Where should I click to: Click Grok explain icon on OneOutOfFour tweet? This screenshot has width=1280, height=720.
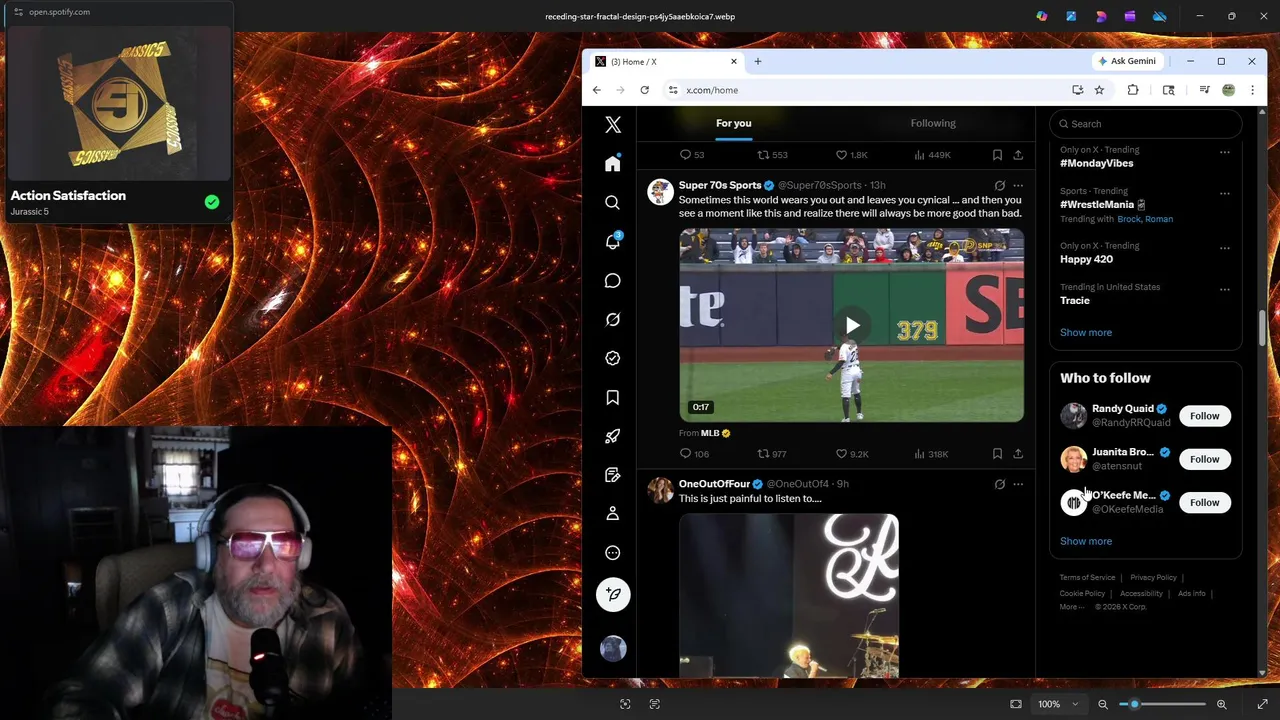(x=999, y=484)
